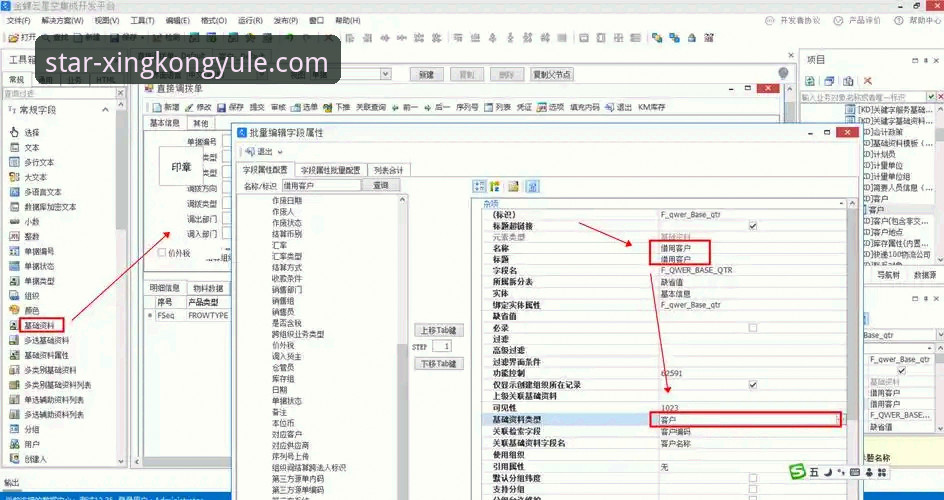
Task: Collapse the 常规字段 toolbox section
Action: pos(105,110)
